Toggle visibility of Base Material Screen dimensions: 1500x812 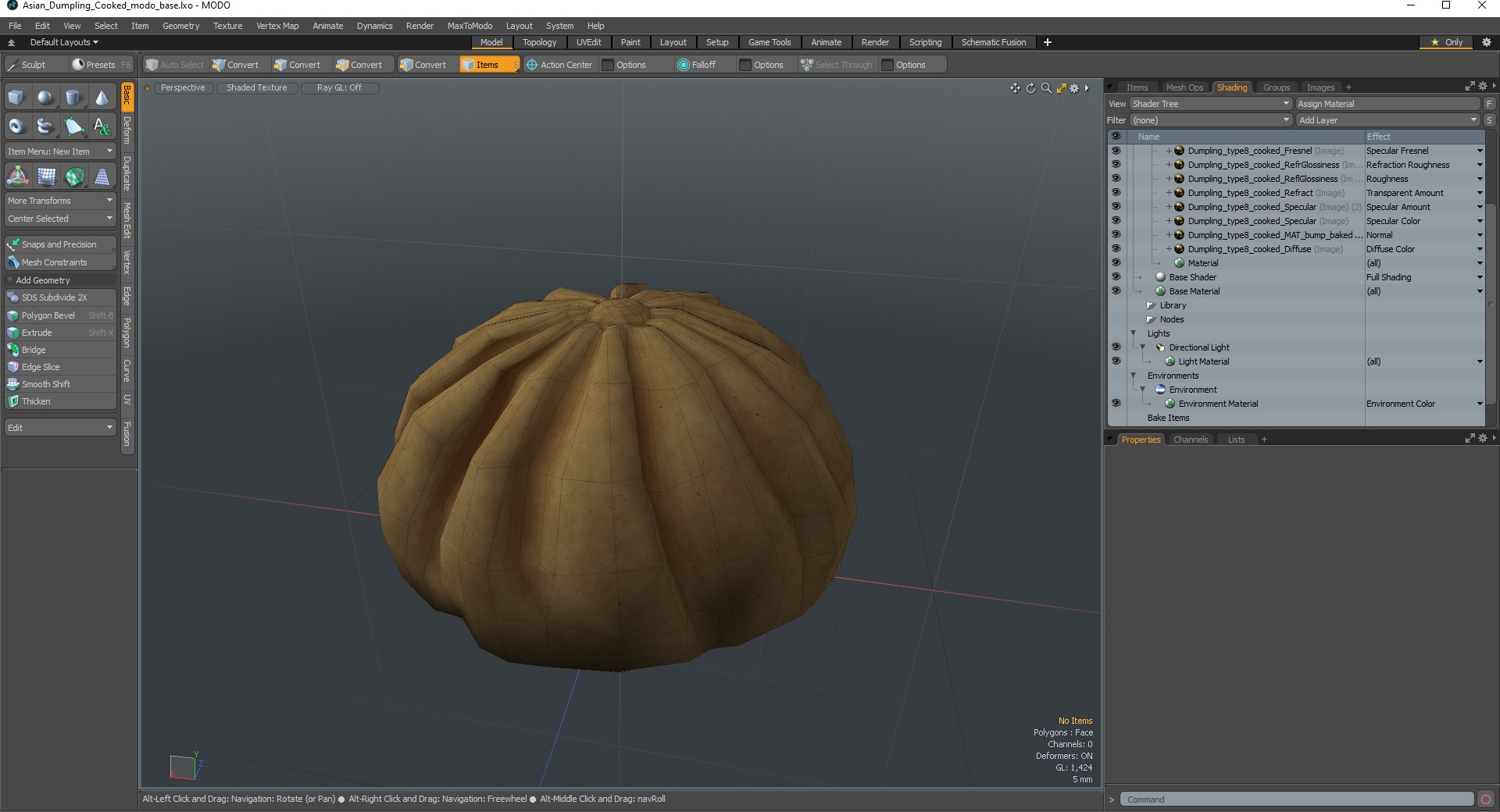point(1116,291)
